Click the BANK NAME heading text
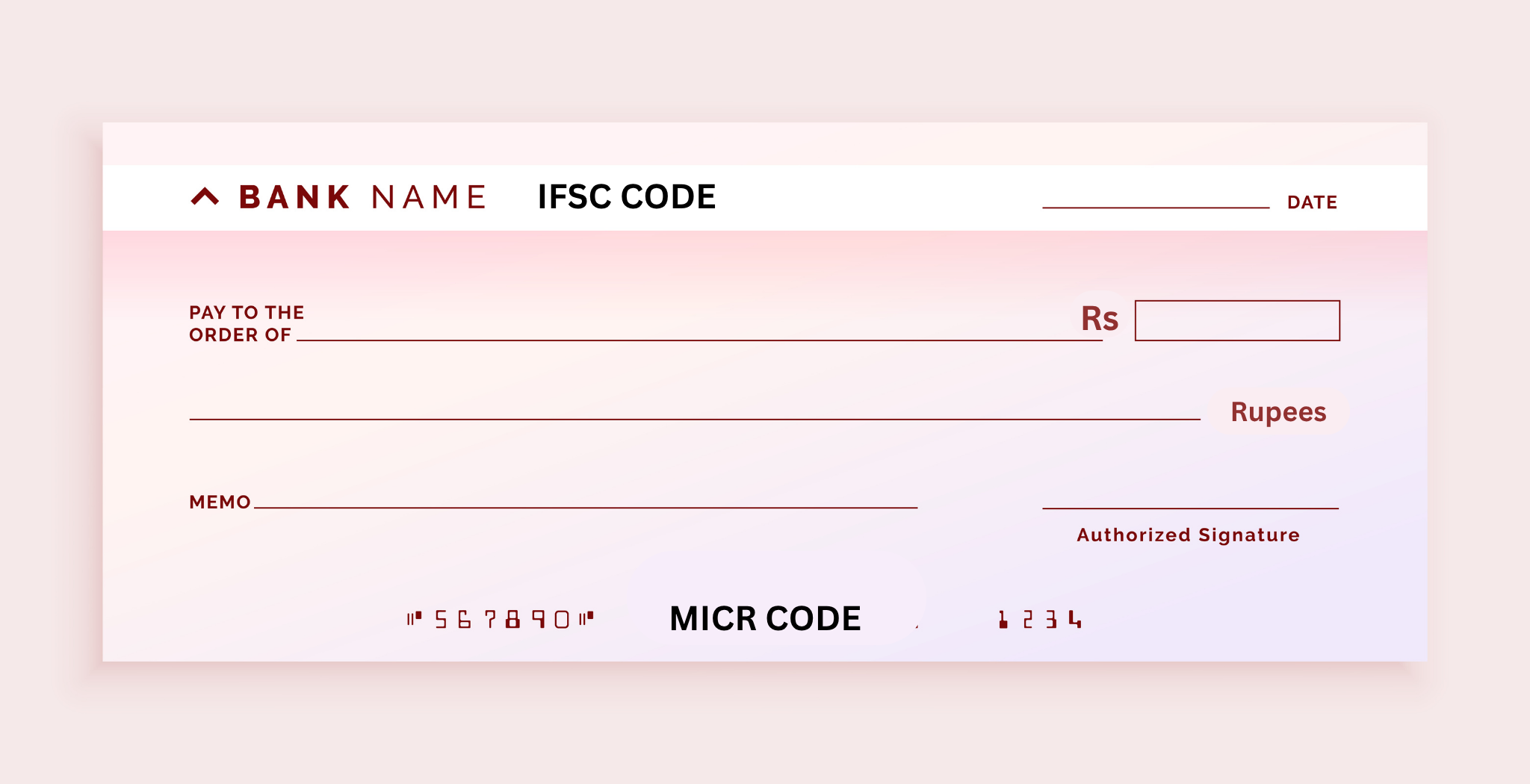1530x784 pixels. 362,197
